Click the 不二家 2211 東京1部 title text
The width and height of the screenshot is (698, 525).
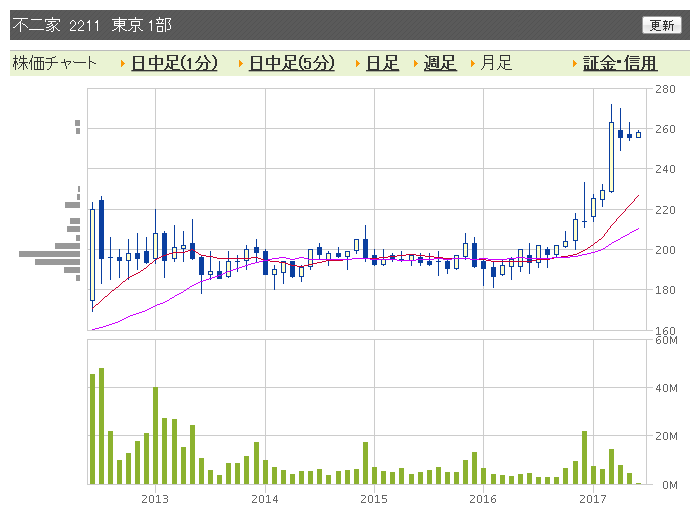[92, 25]
